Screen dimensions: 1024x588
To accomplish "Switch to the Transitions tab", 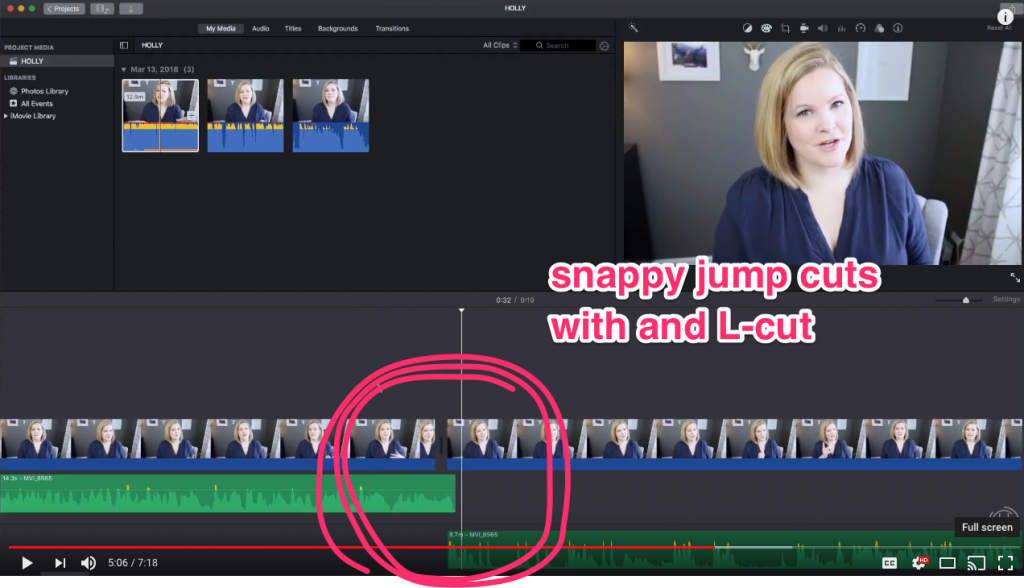I will pyautogui.click(x=391, y=28).
